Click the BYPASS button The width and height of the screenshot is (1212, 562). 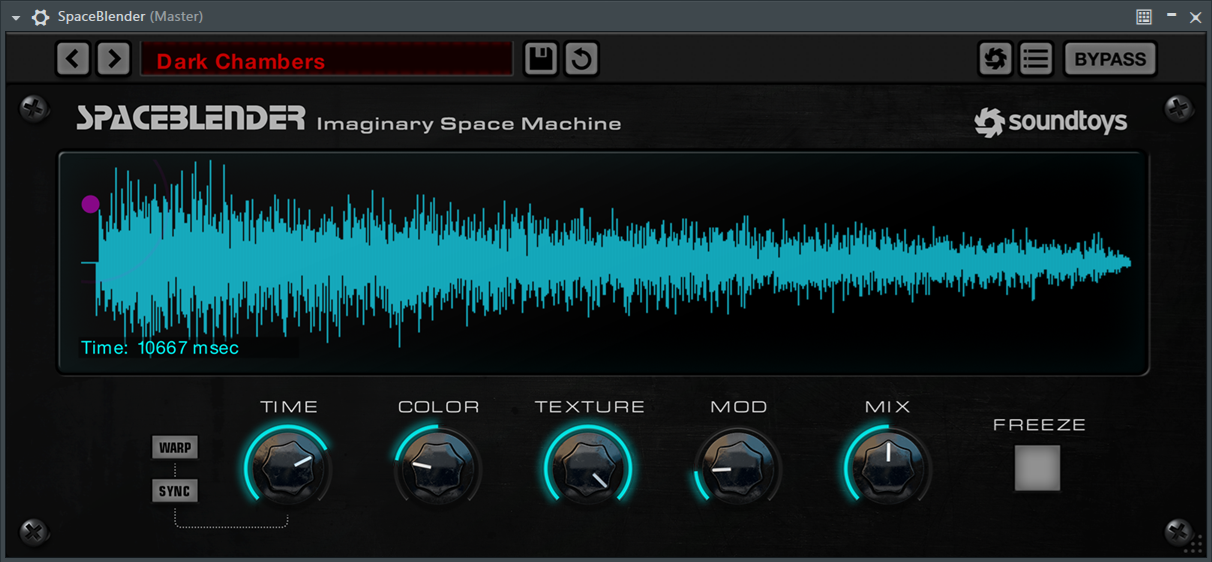coord(1110,59)
